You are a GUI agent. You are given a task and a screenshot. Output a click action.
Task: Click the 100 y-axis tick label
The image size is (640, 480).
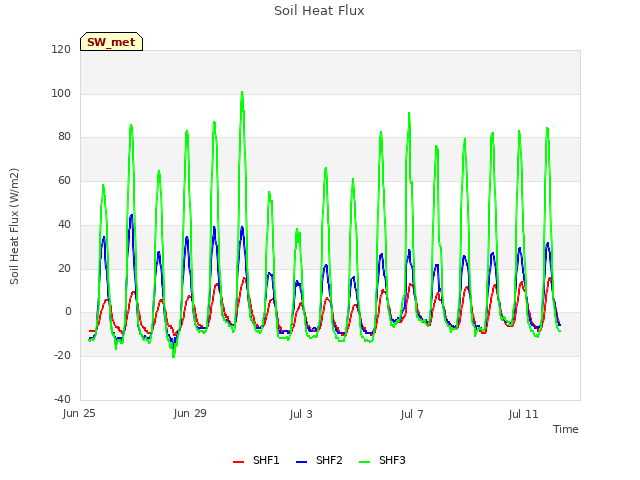click(61, 93)
